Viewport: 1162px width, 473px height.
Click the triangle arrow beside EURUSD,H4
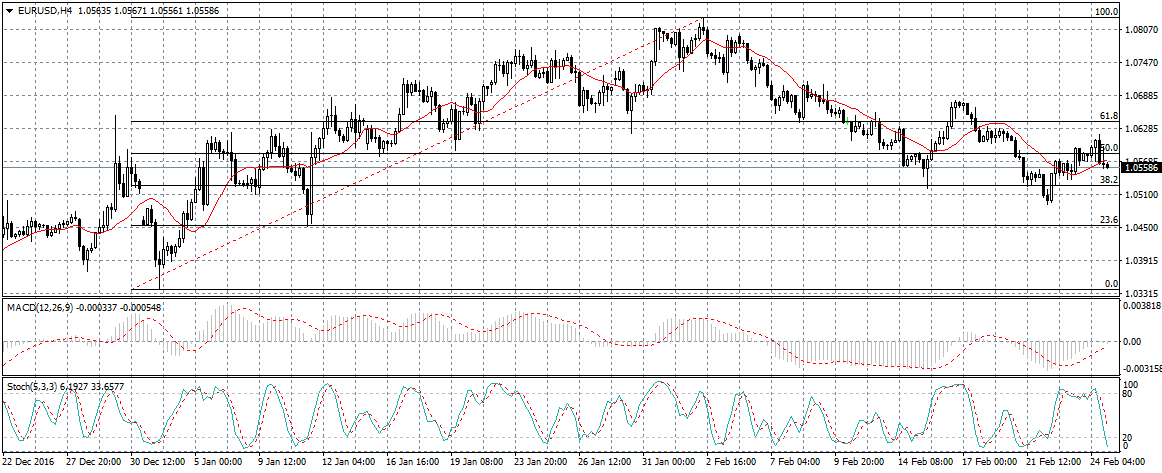[x=7, y=9]
